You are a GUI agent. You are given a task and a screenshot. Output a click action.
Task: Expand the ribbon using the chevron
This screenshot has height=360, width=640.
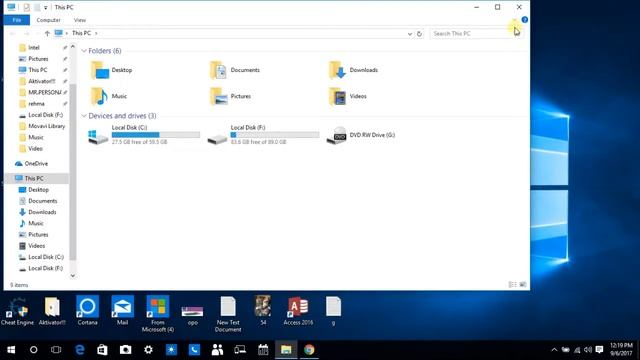[514, 20]
